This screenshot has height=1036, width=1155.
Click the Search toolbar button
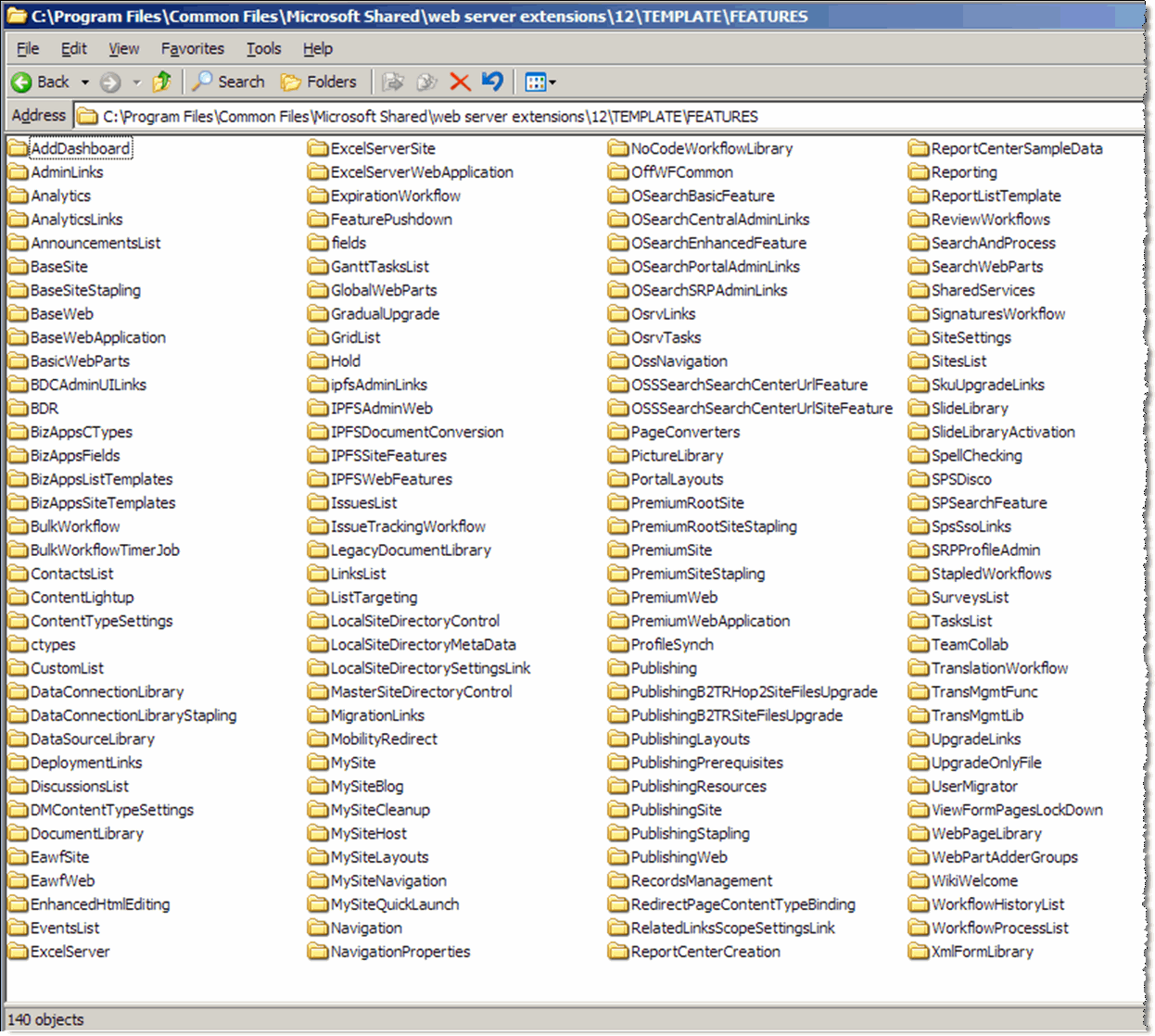point(229,82)
